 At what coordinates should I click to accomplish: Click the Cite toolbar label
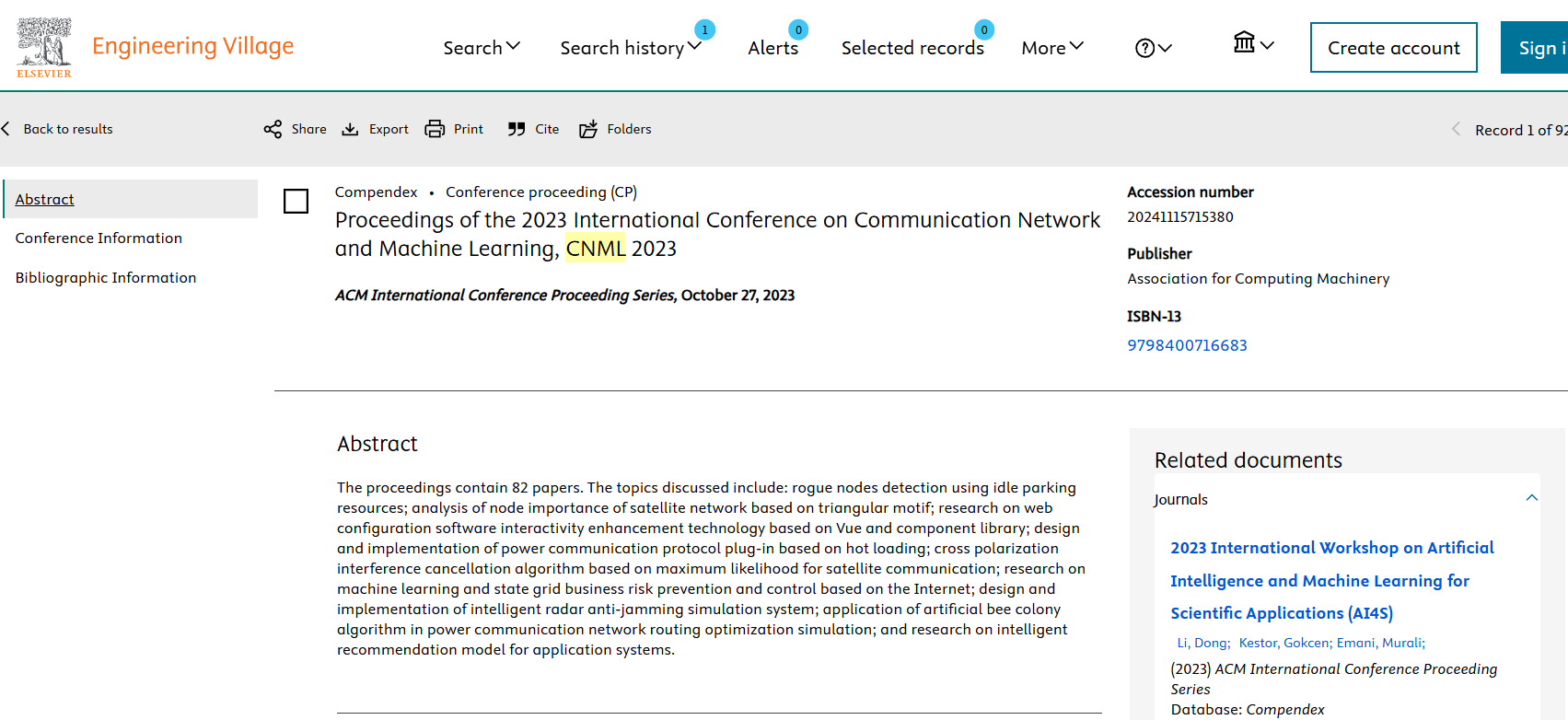pos(547,129)
